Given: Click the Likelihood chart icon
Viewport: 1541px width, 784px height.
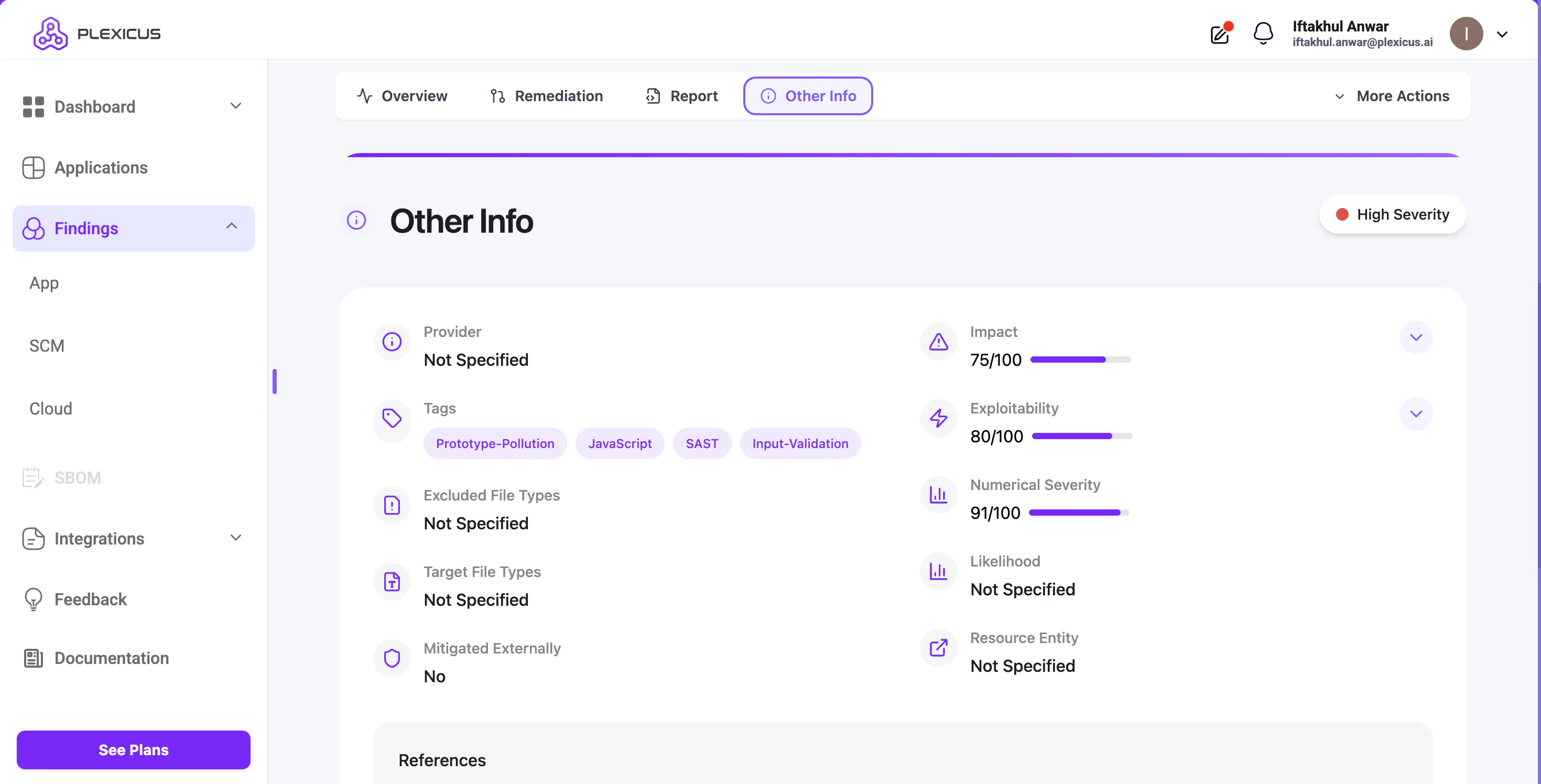Looking at the screenshot, I should (x=938, y=571).
